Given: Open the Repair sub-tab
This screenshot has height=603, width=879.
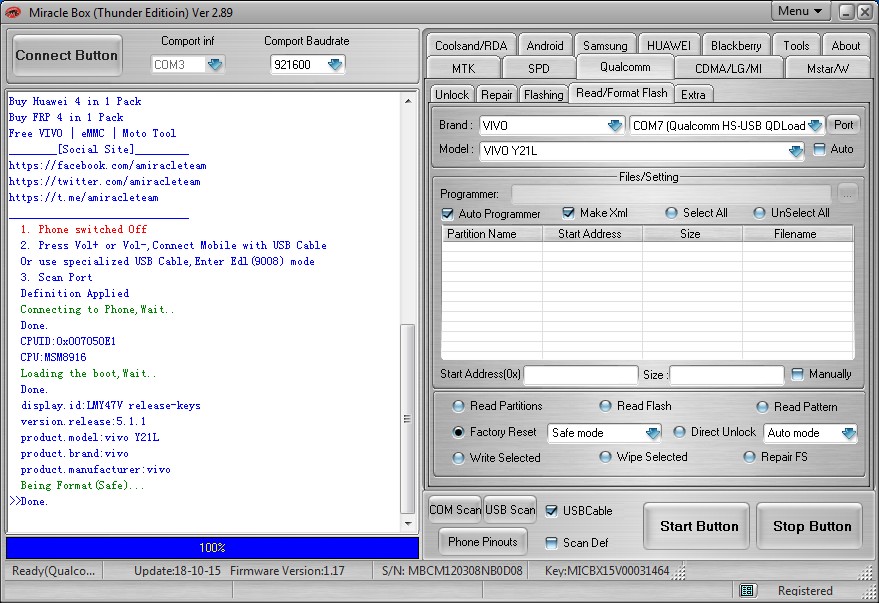Looking at the screenshot, I should pos(497,95).
